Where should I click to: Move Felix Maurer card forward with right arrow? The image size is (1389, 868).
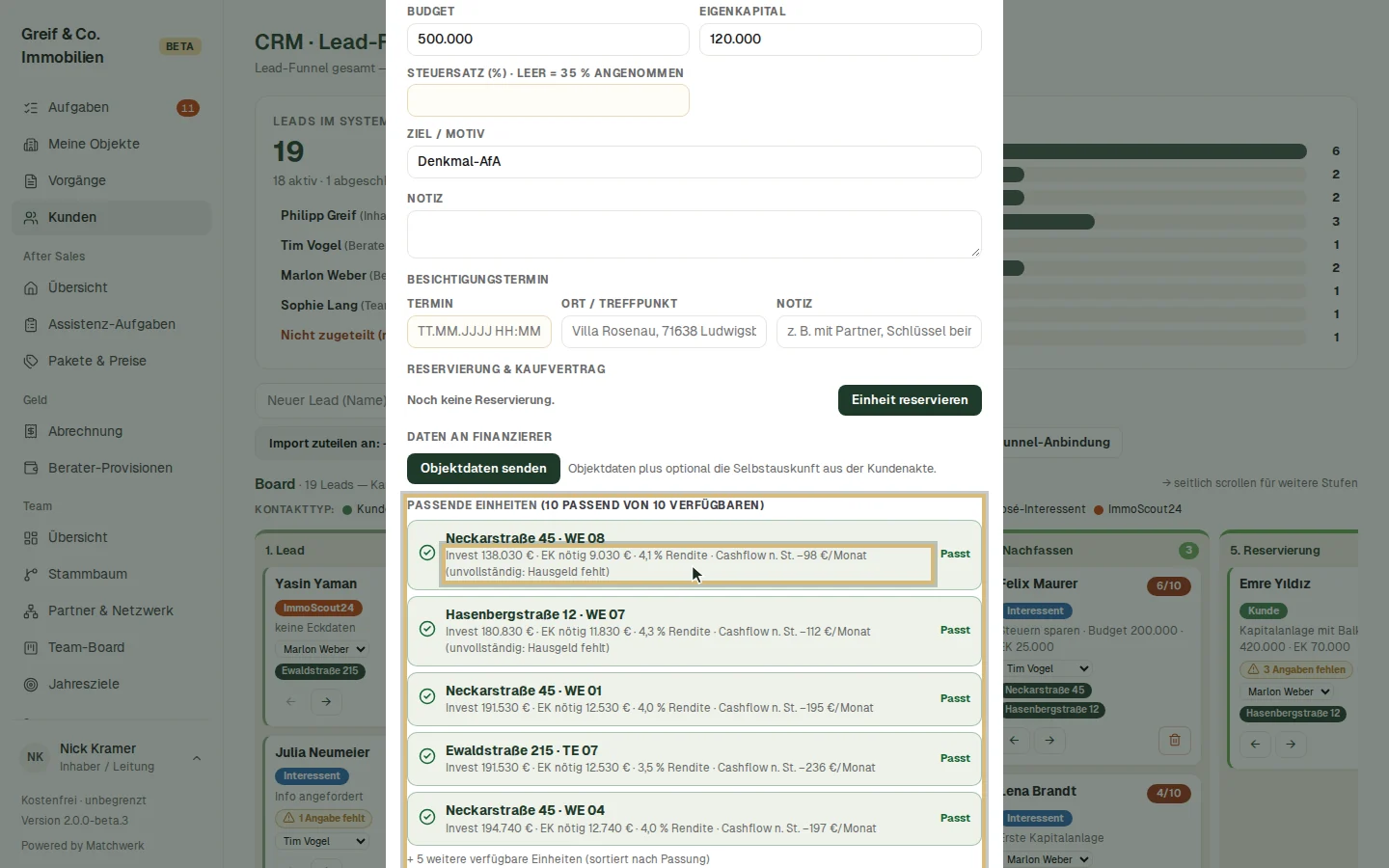[x=1049, y=740]
